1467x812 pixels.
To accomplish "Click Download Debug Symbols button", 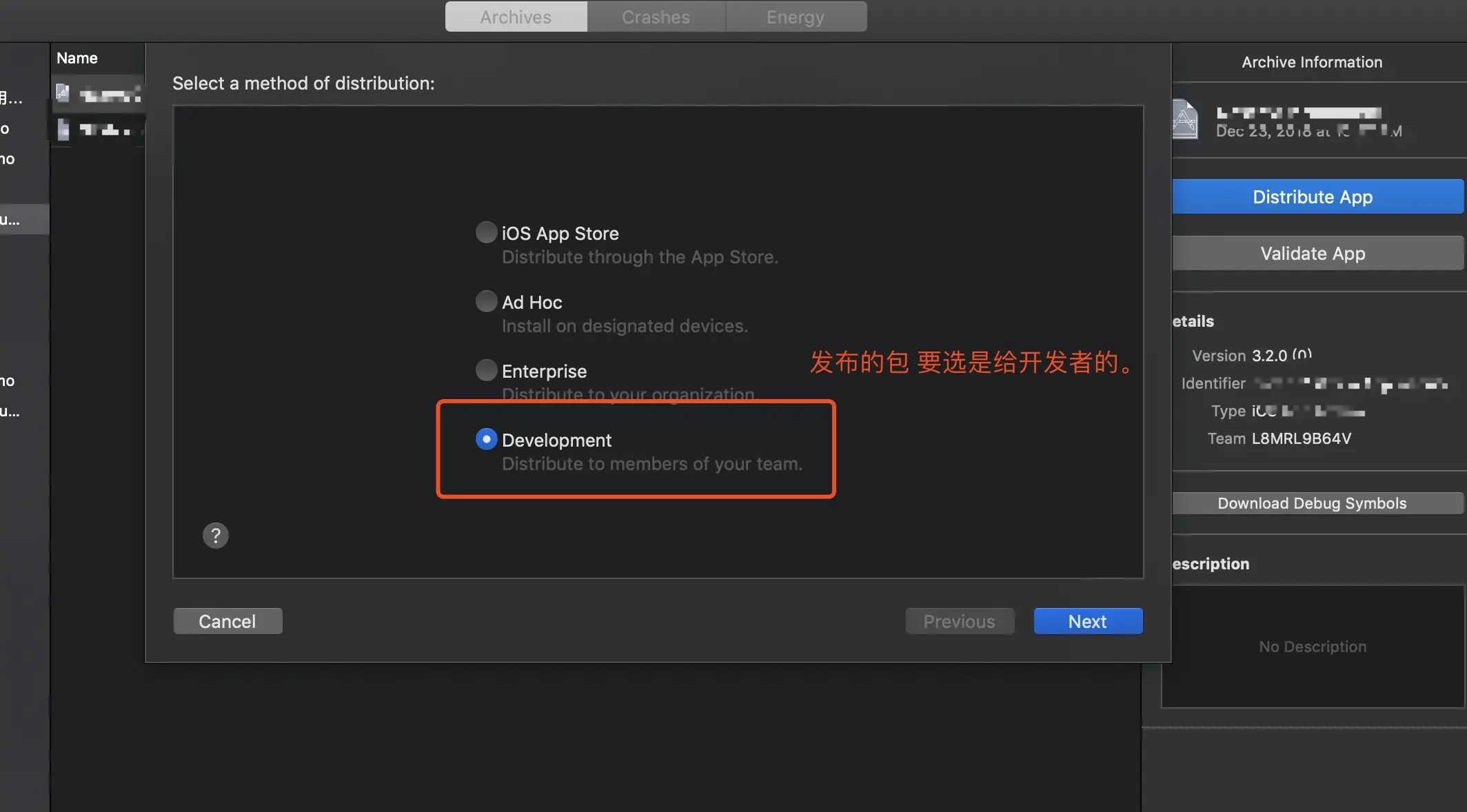I will (1312, 503).
